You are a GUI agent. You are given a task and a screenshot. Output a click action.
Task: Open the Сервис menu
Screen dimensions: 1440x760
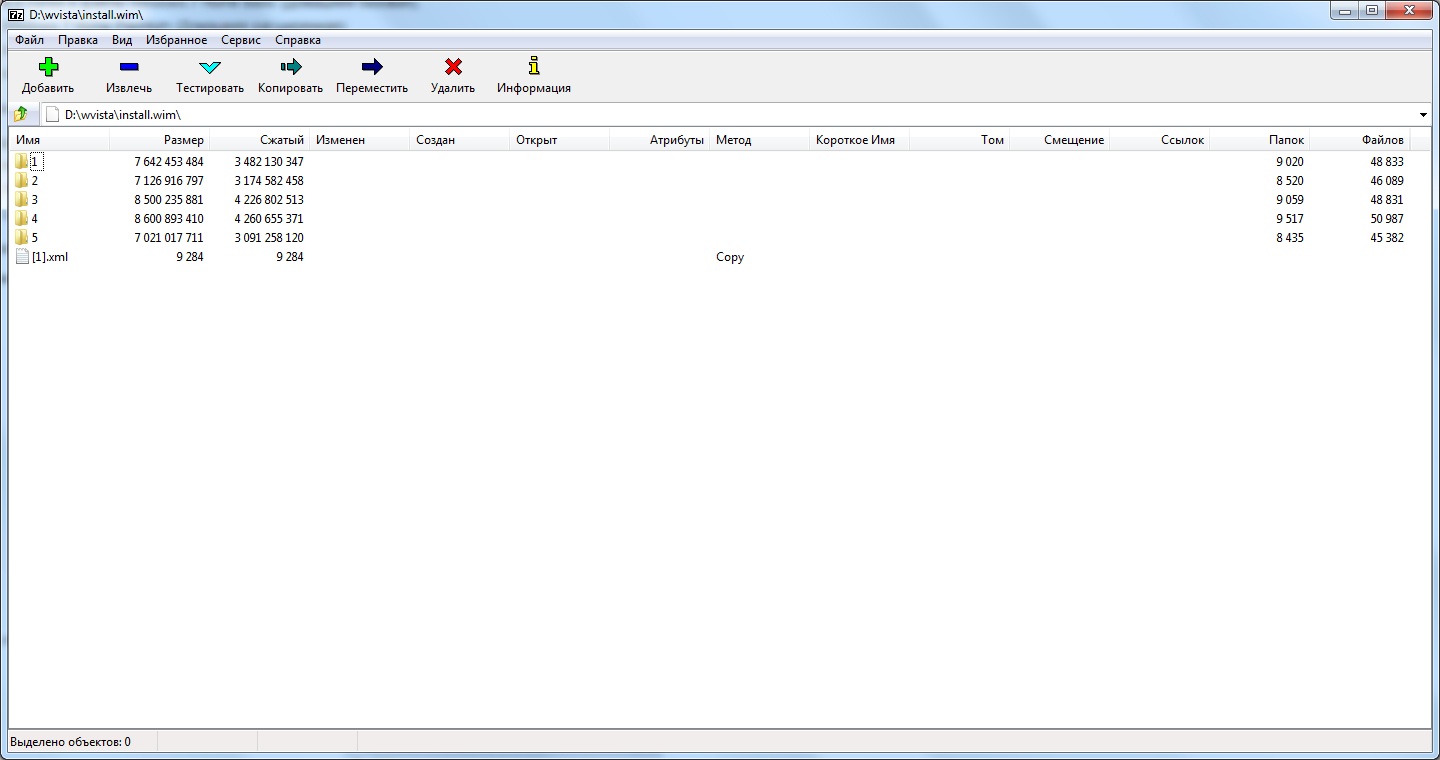click(x=241, y=40)
